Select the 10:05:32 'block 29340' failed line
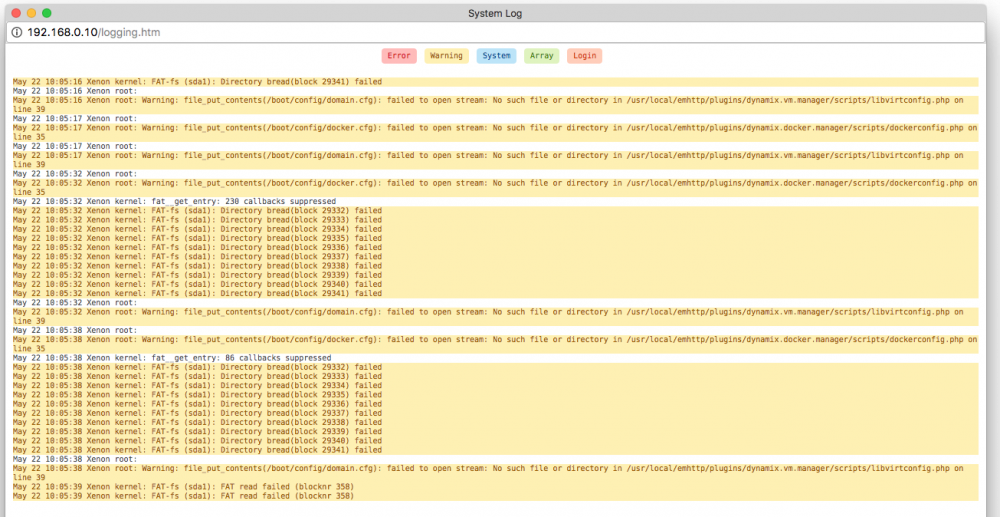The width and height of the screenshot is (1000, 517). coord(495,284)
